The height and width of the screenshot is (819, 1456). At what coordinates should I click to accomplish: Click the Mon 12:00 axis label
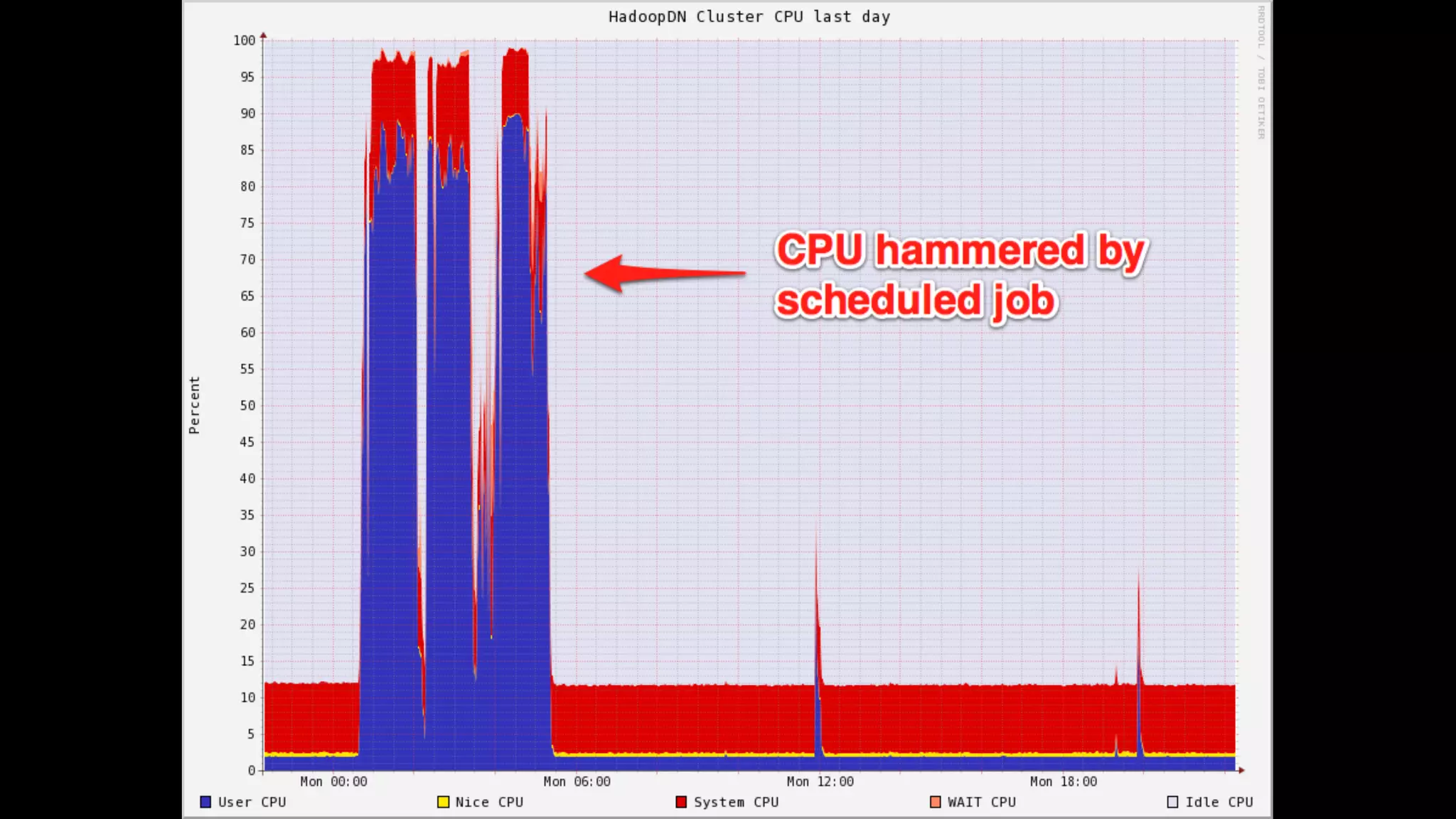820,781
